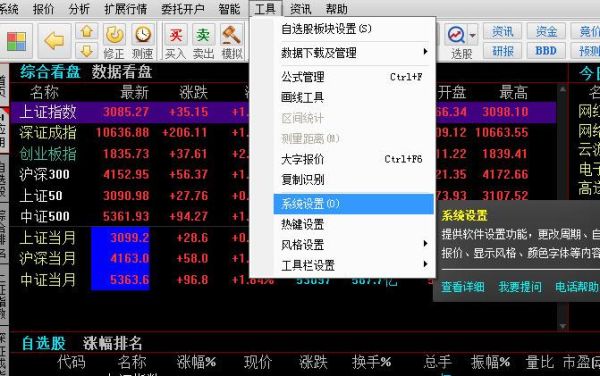Click the BBD toolbar button

[546, 50]
